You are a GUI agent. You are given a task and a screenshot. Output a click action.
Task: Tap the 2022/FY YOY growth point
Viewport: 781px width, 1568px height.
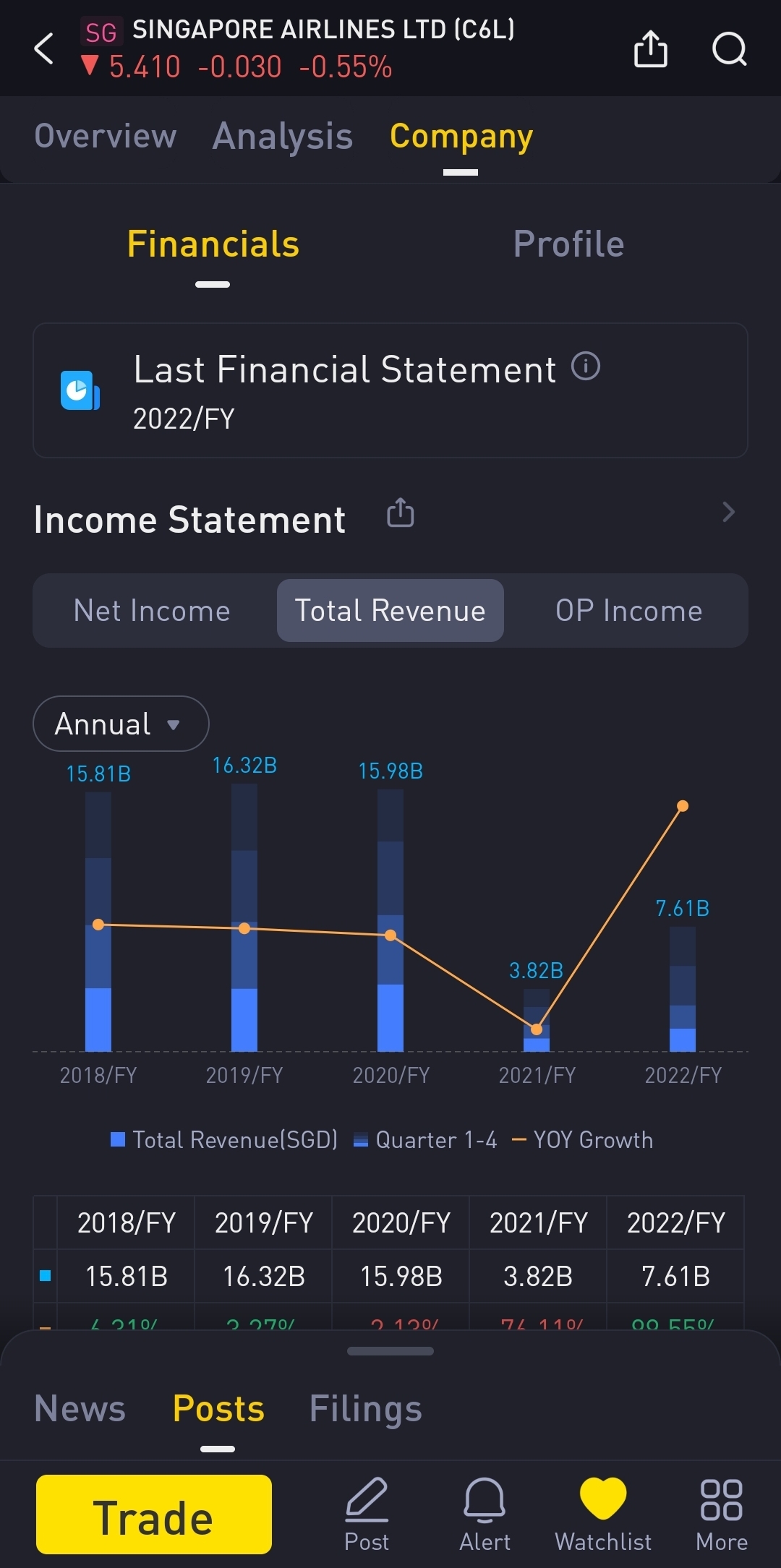tap(683, 806)
